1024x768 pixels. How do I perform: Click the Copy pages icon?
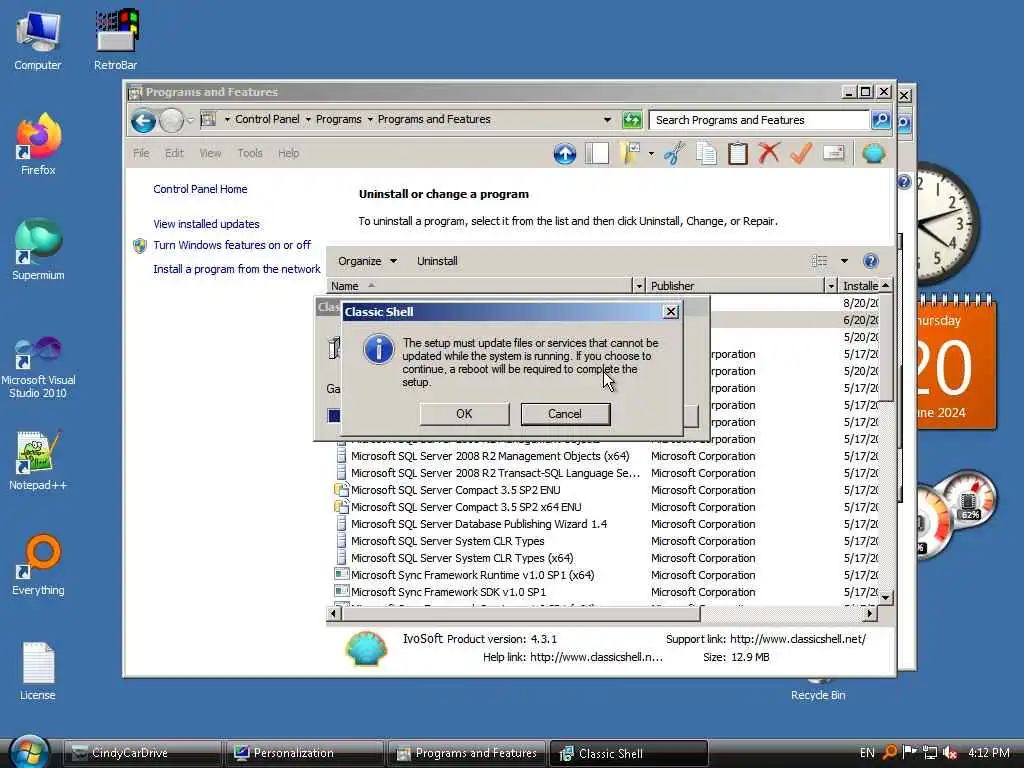pyautogui.click(x=706, y=153)
